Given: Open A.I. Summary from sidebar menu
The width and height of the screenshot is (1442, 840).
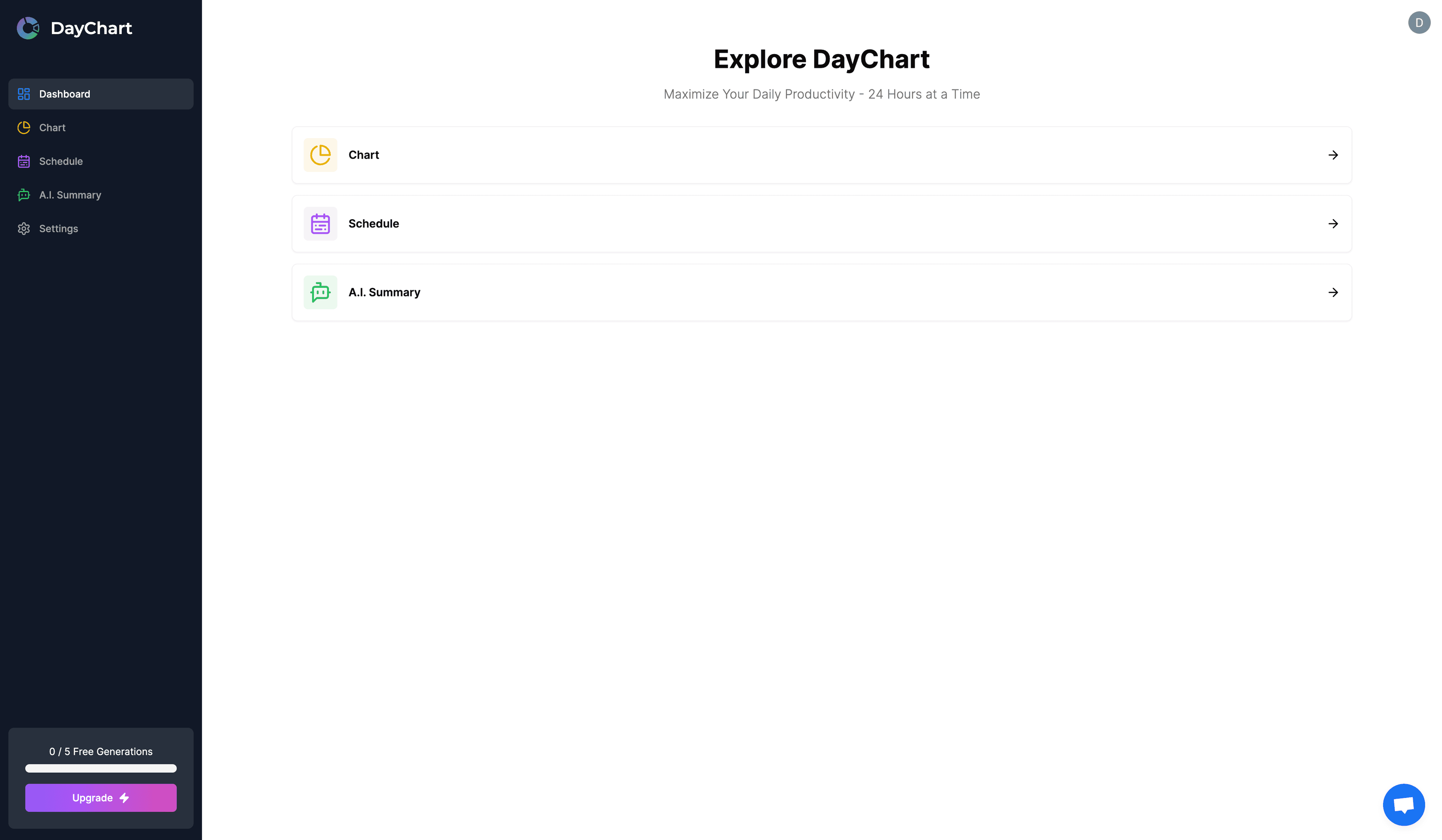Looking at the screenshot, I should (70, 195).
